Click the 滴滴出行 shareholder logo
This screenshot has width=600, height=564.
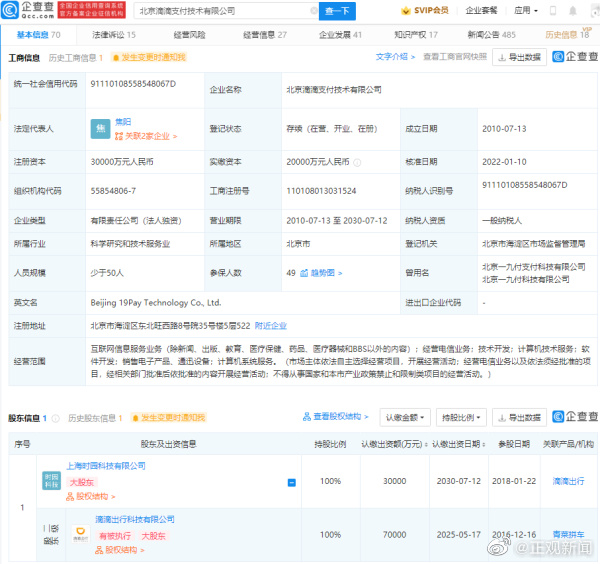81,534
